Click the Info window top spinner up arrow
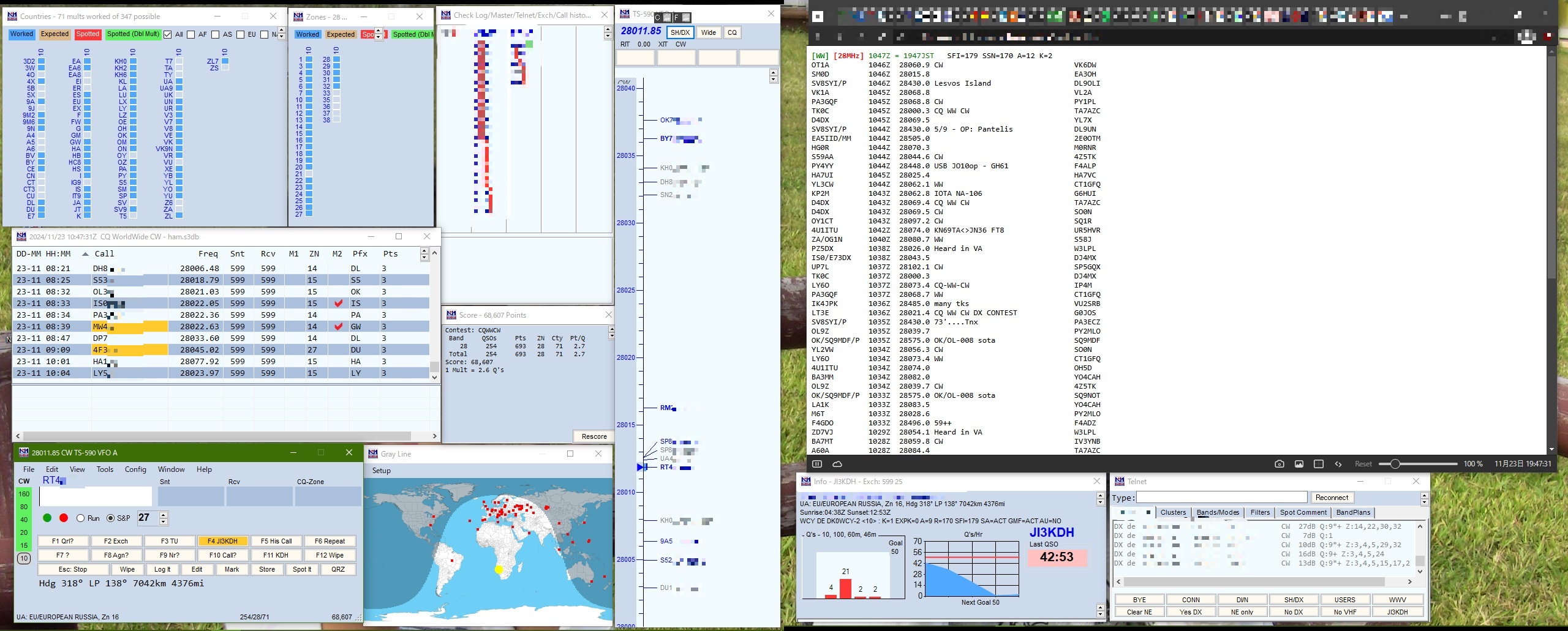1568x631 pixels. [1101, 495]
